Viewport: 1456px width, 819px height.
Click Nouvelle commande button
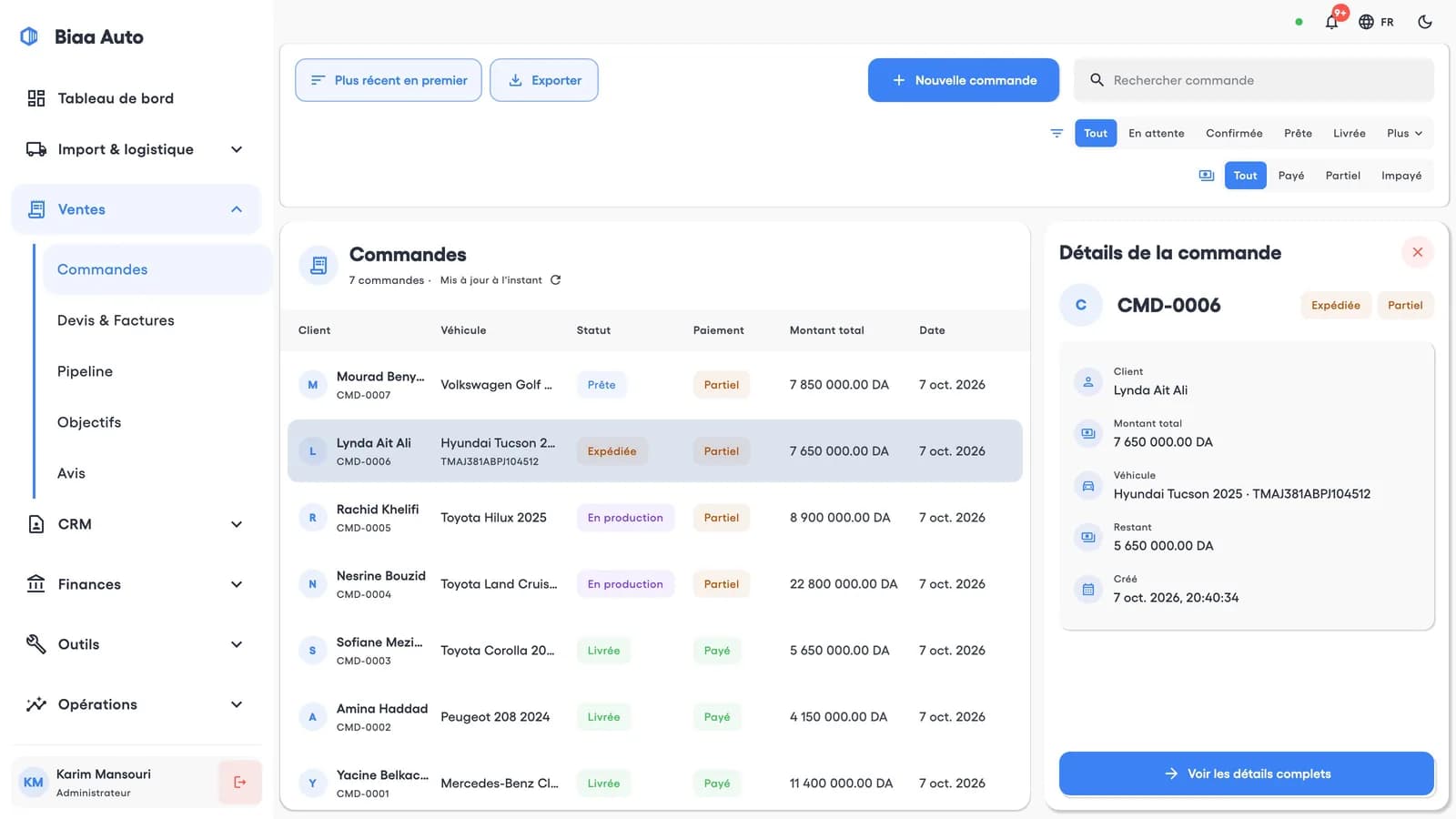(x=964, y=80)
